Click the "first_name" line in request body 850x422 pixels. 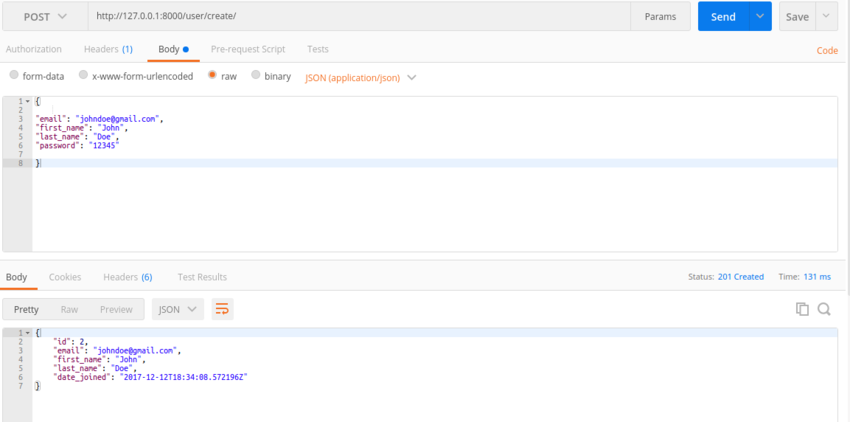tap(82, 127)
